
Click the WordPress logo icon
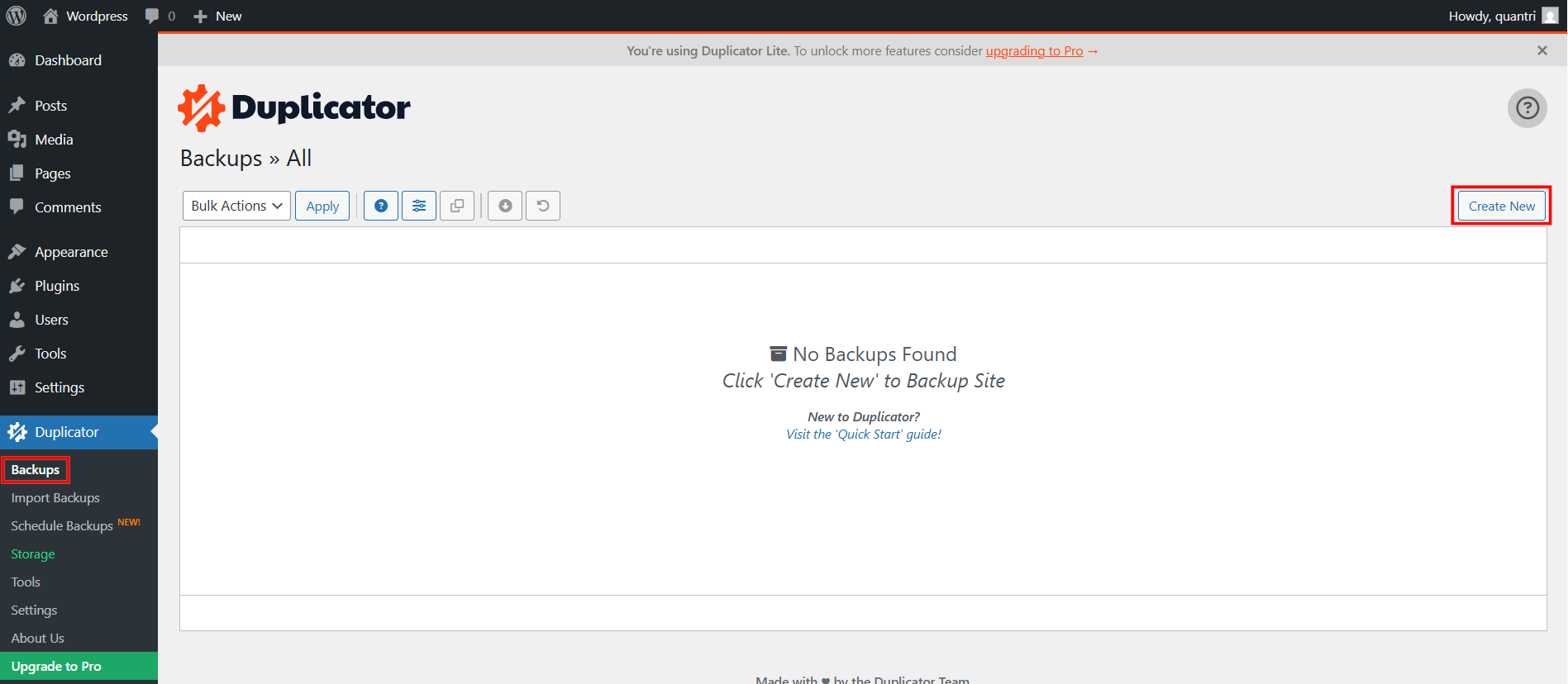[17, 16]
